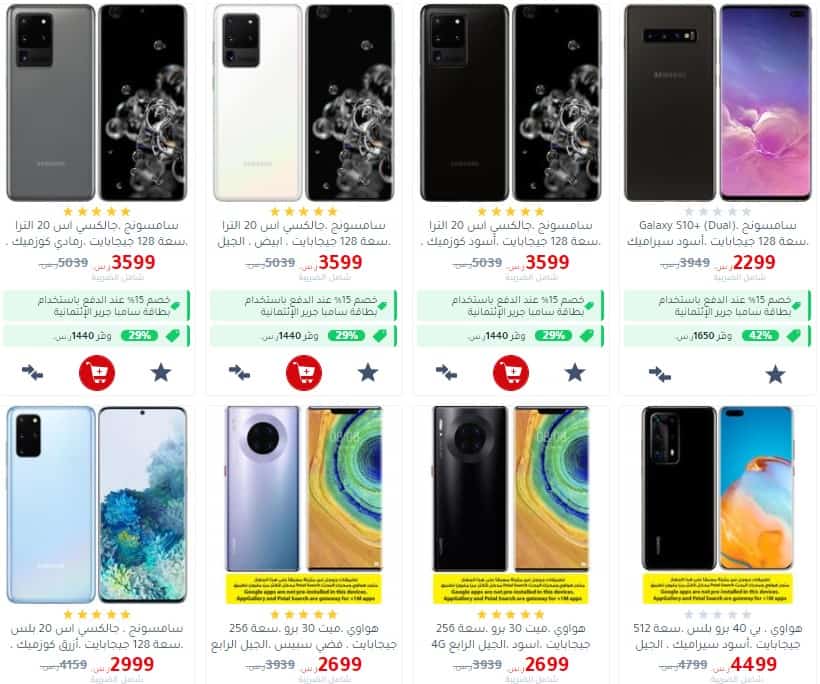Viewport: 820px width, 684px height.
Task: Compare the grey Galaxy S20 Ultra using arrows icon
Action: [32, 373]
